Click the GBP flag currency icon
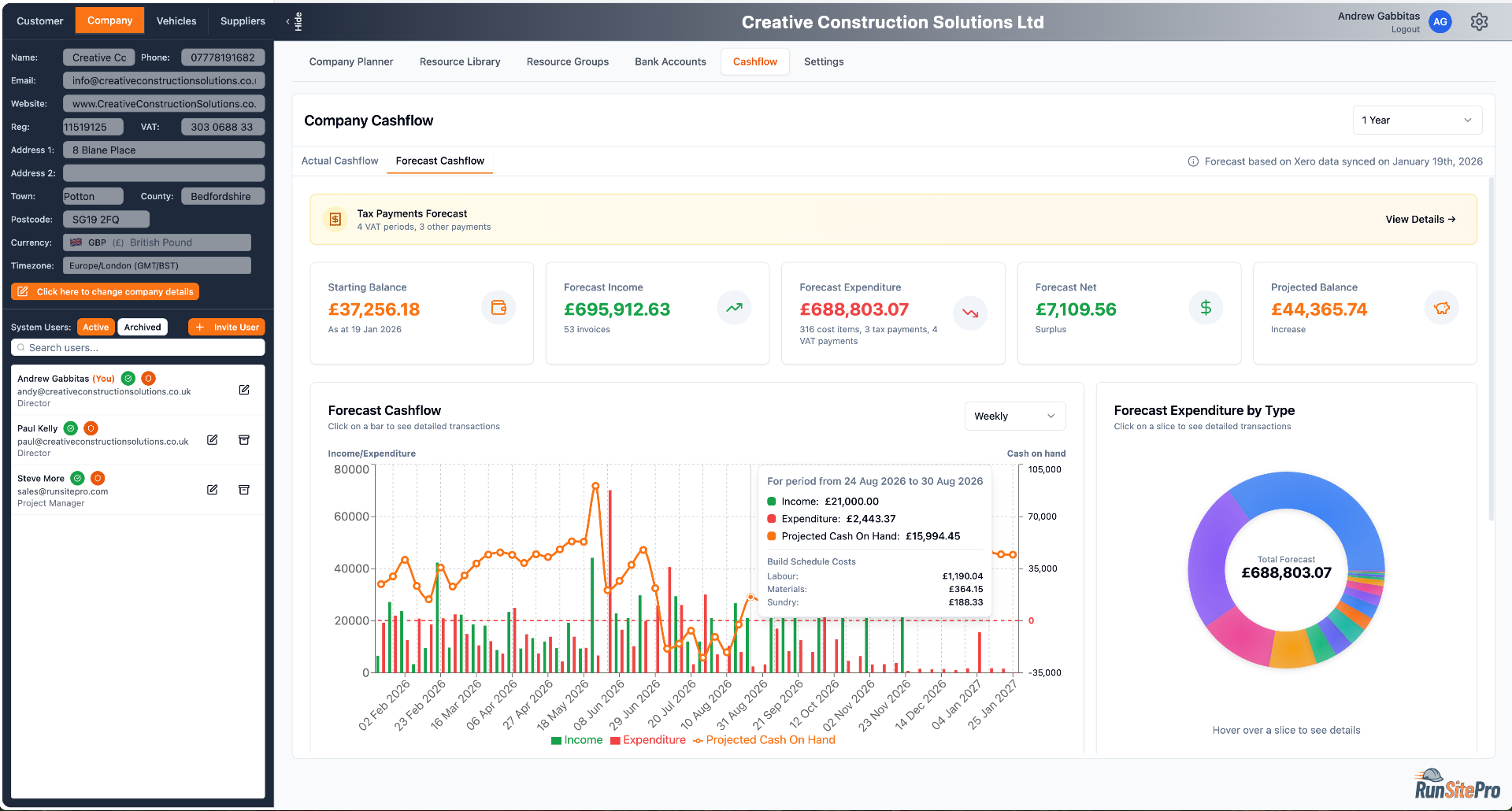The image size is (1512, 811). [x=76, y=243]
